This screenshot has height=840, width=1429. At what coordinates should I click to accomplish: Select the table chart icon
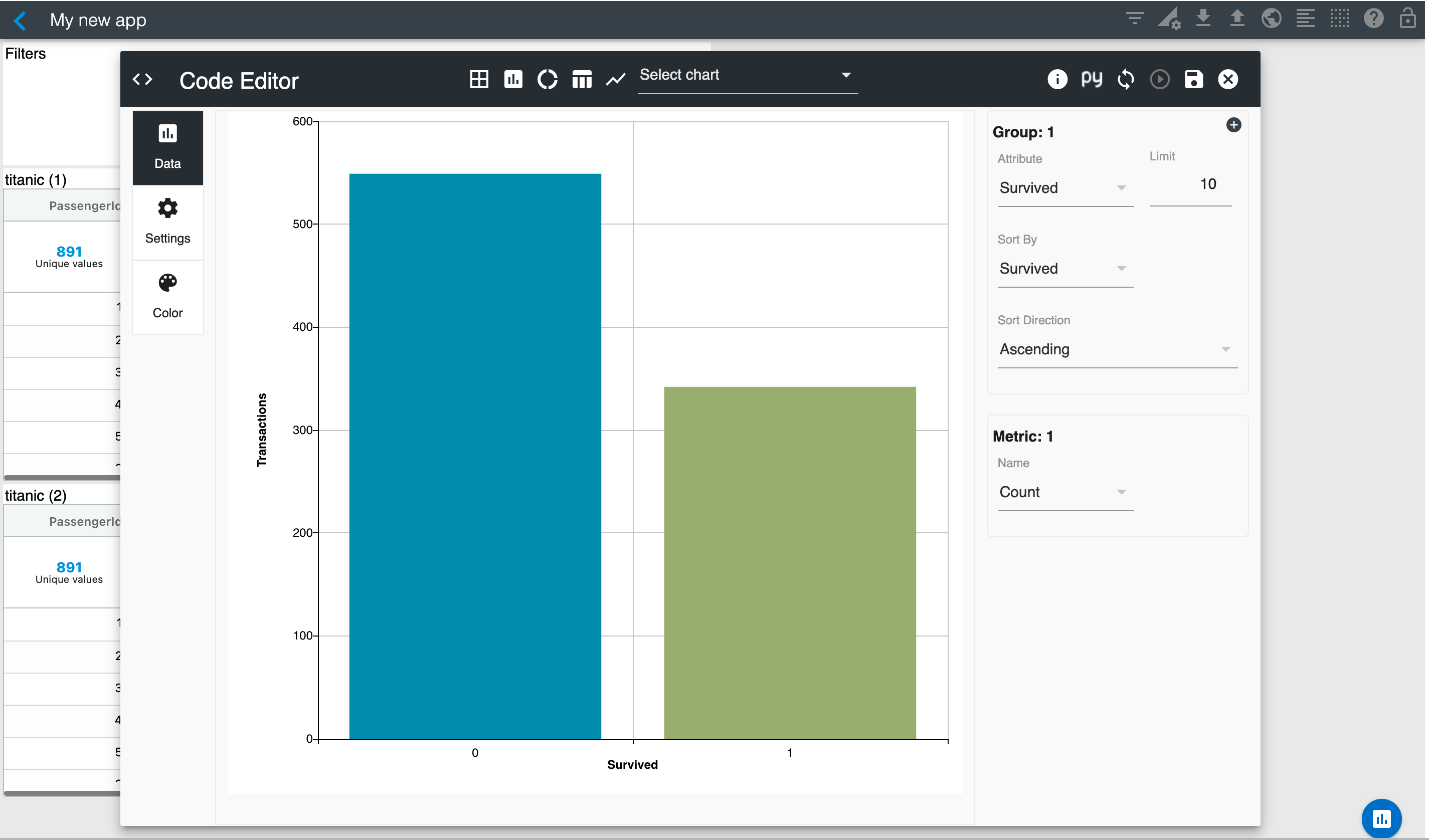tap(583, 79)
